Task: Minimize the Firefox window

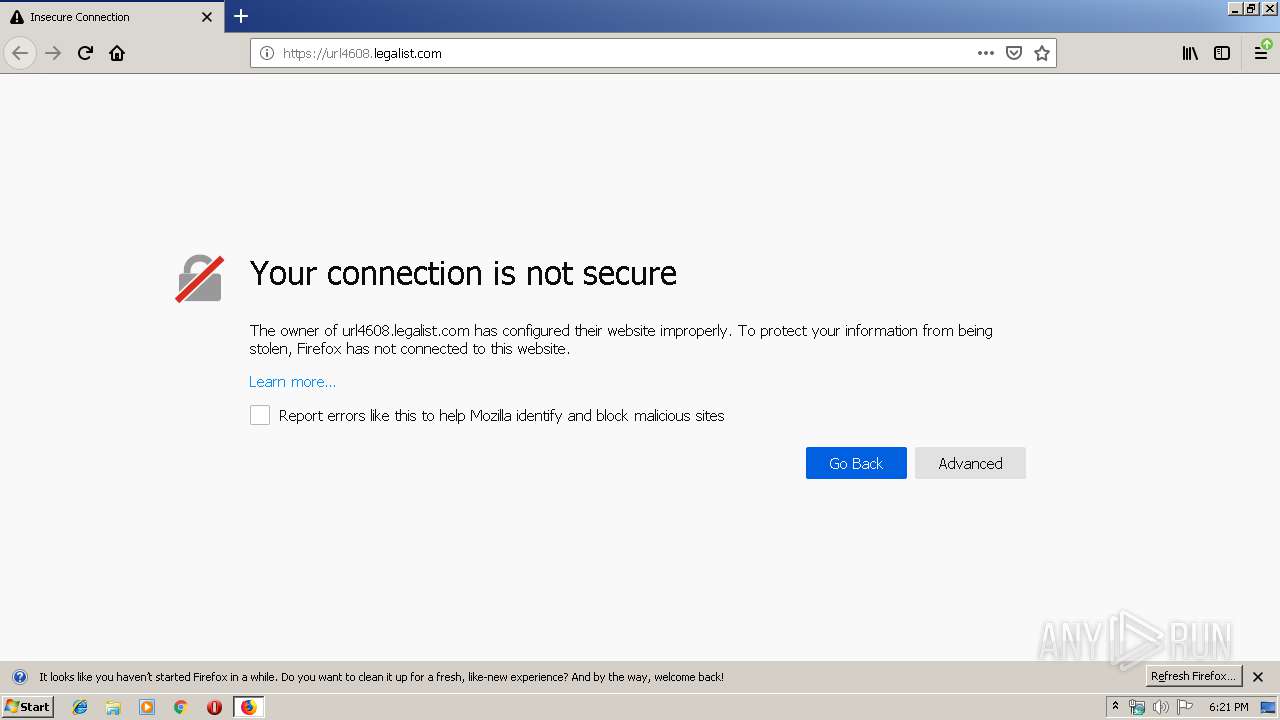Action: click(1235, 8)
